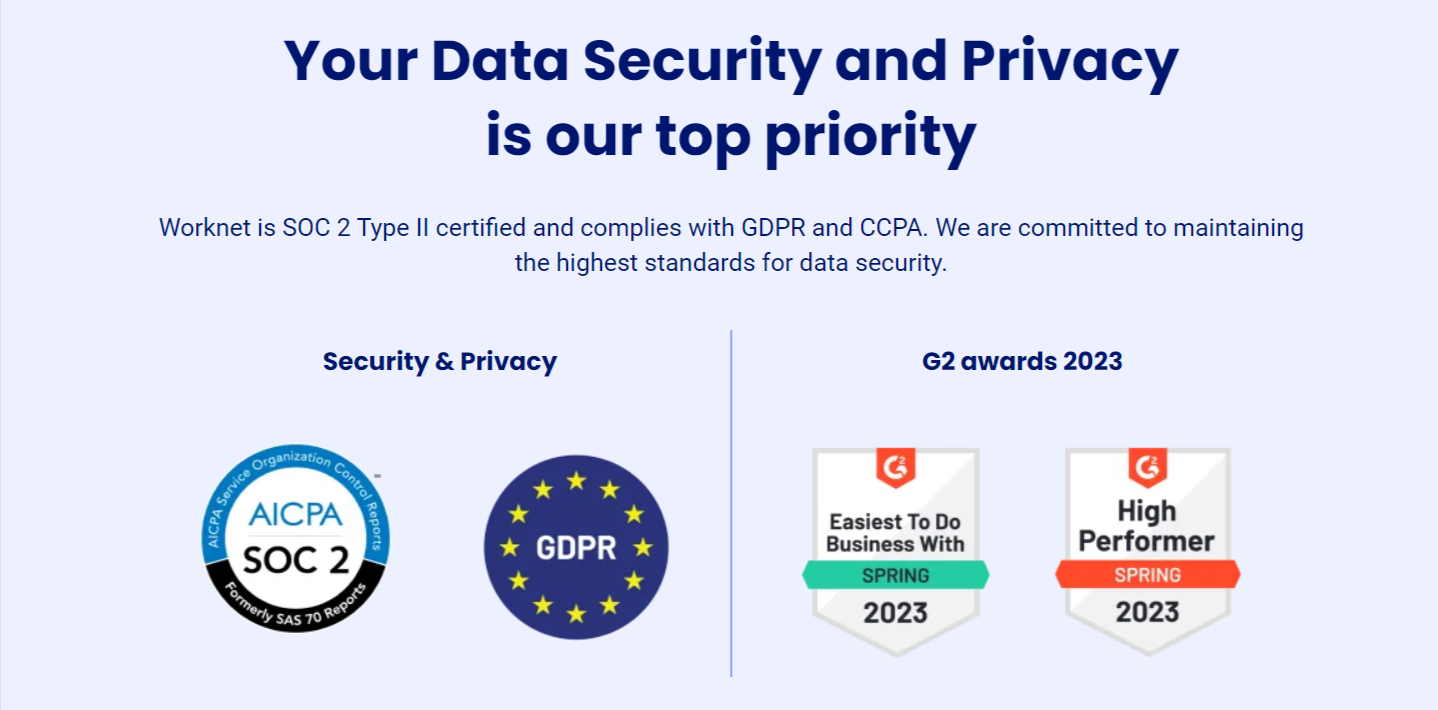This screenshot has width=1438, height=710.
Task: Click G2 logo on Easiest To Do Business badge
Action: tap(895, 466)
